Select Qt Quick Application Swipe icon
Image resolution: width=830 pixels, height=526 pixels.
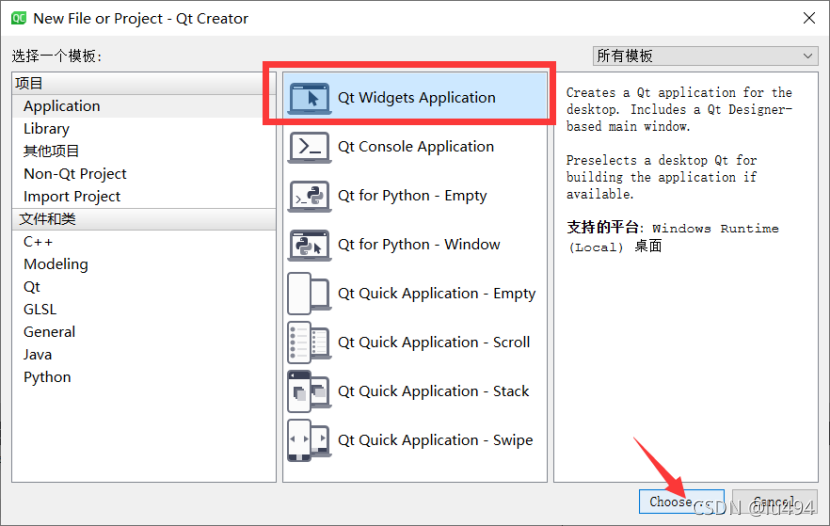pyautogui.click(x=309, y=440)
